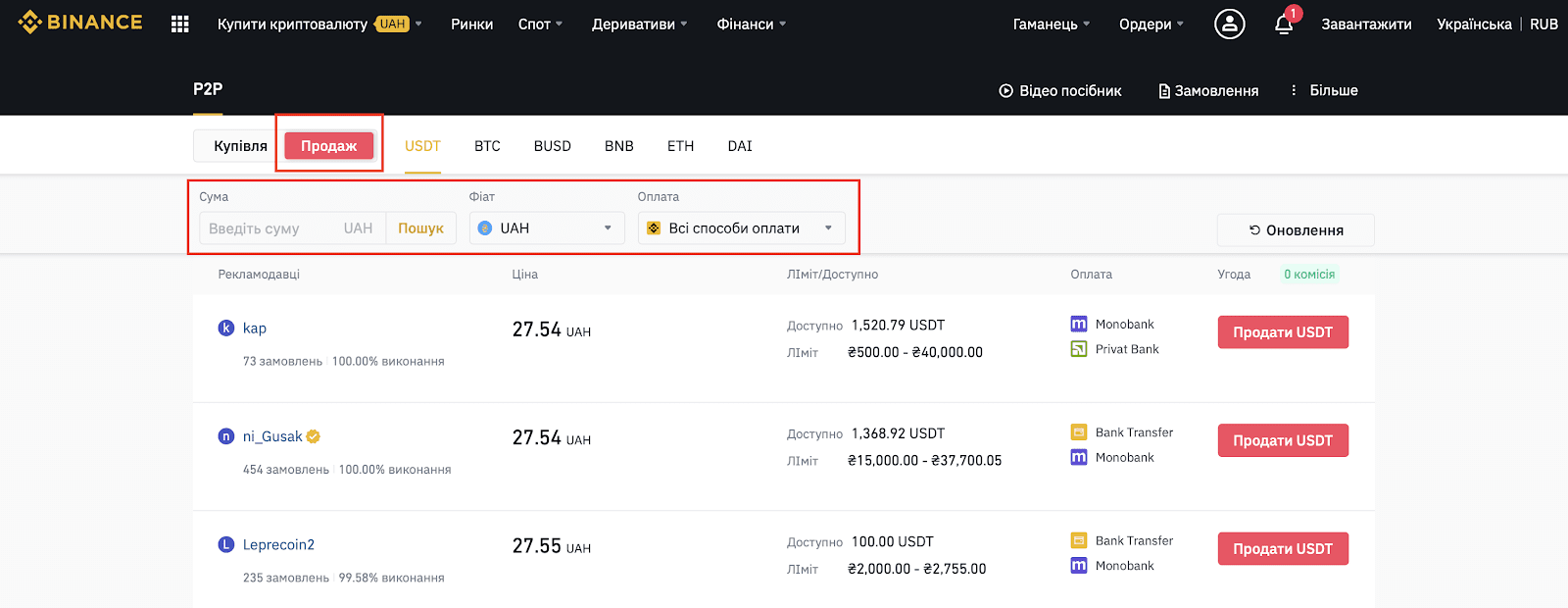This screenshot has width=1568, height=608.
Task: Click the Українська language selector
Action: point(1474,24)
